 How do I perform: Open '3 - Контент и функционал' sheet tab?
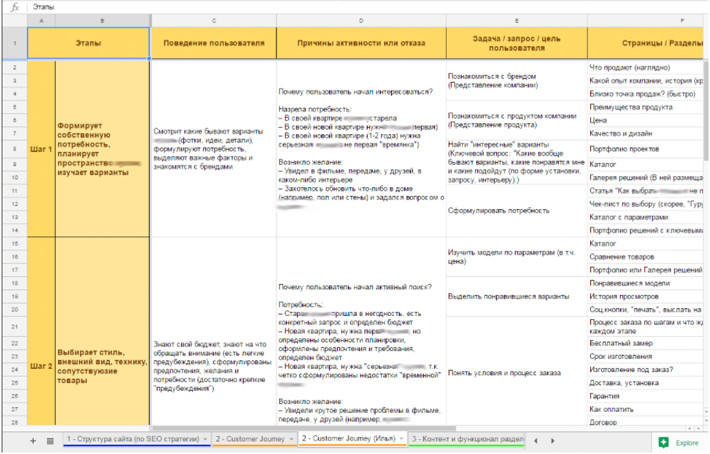click(466, 439)
